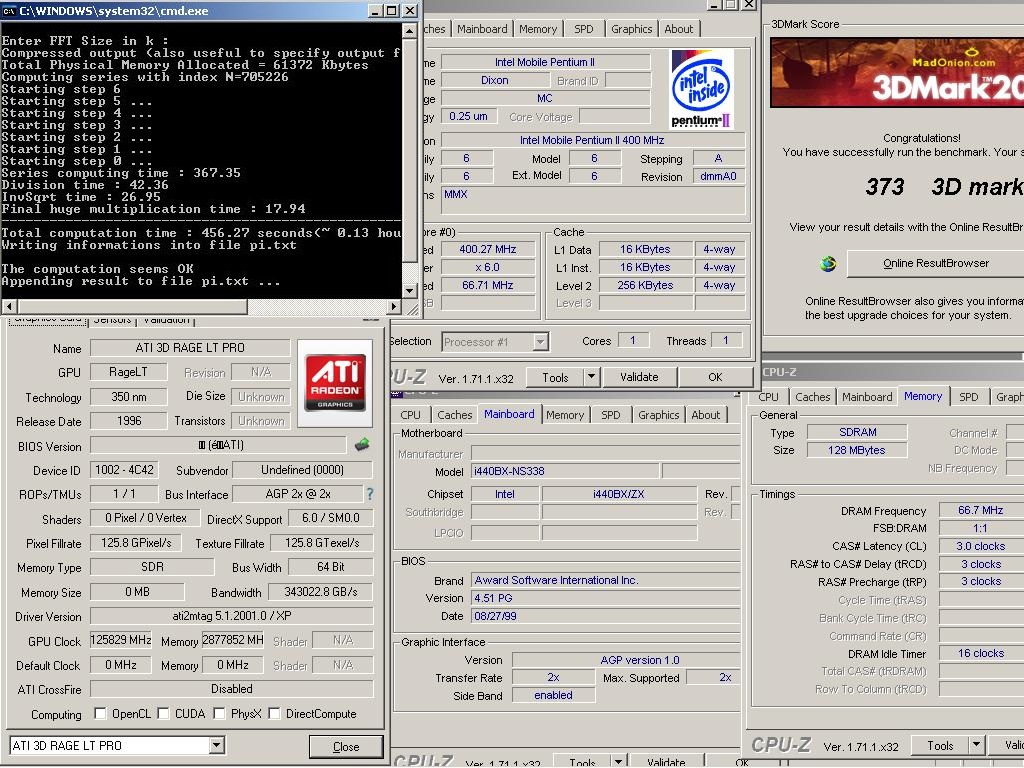Click the Device ID 1002 - 4C42 value
Image resolution: width=1024 pixels, height=768 pixels.
click(x=124, y=470)
